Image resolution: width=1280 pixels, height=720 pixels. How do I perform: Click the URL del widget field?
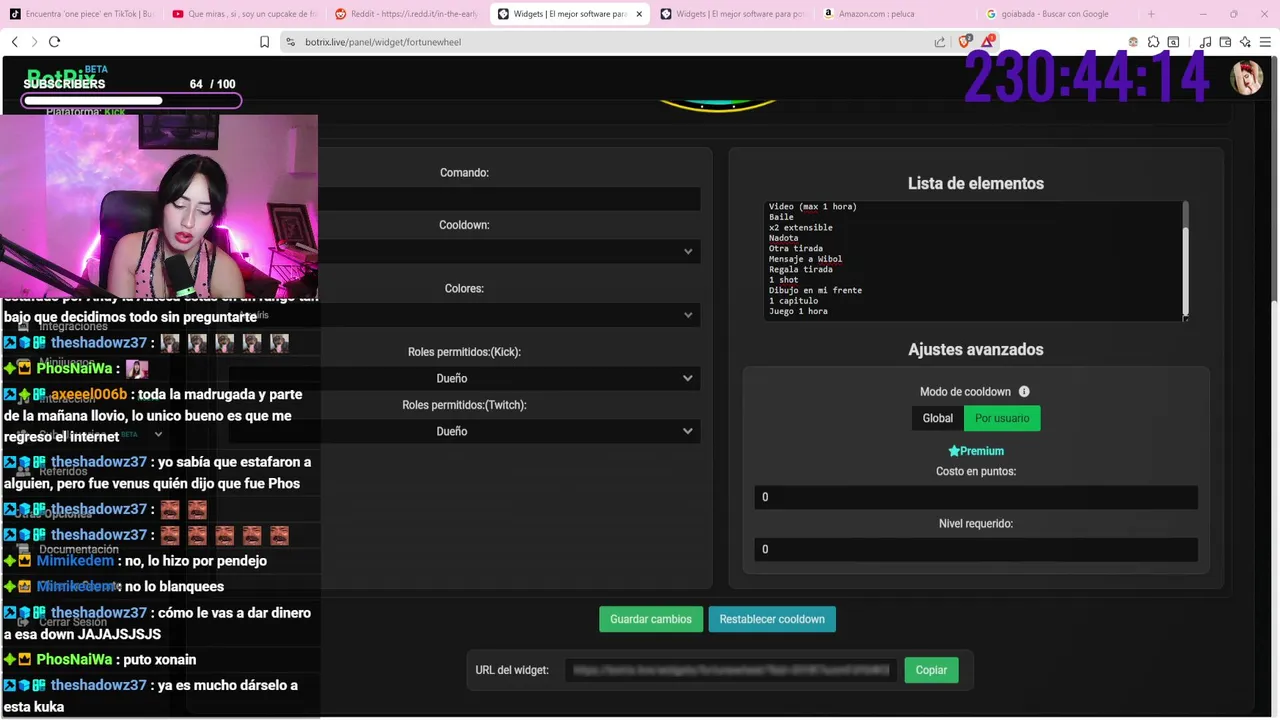click(x=730, y=670)
